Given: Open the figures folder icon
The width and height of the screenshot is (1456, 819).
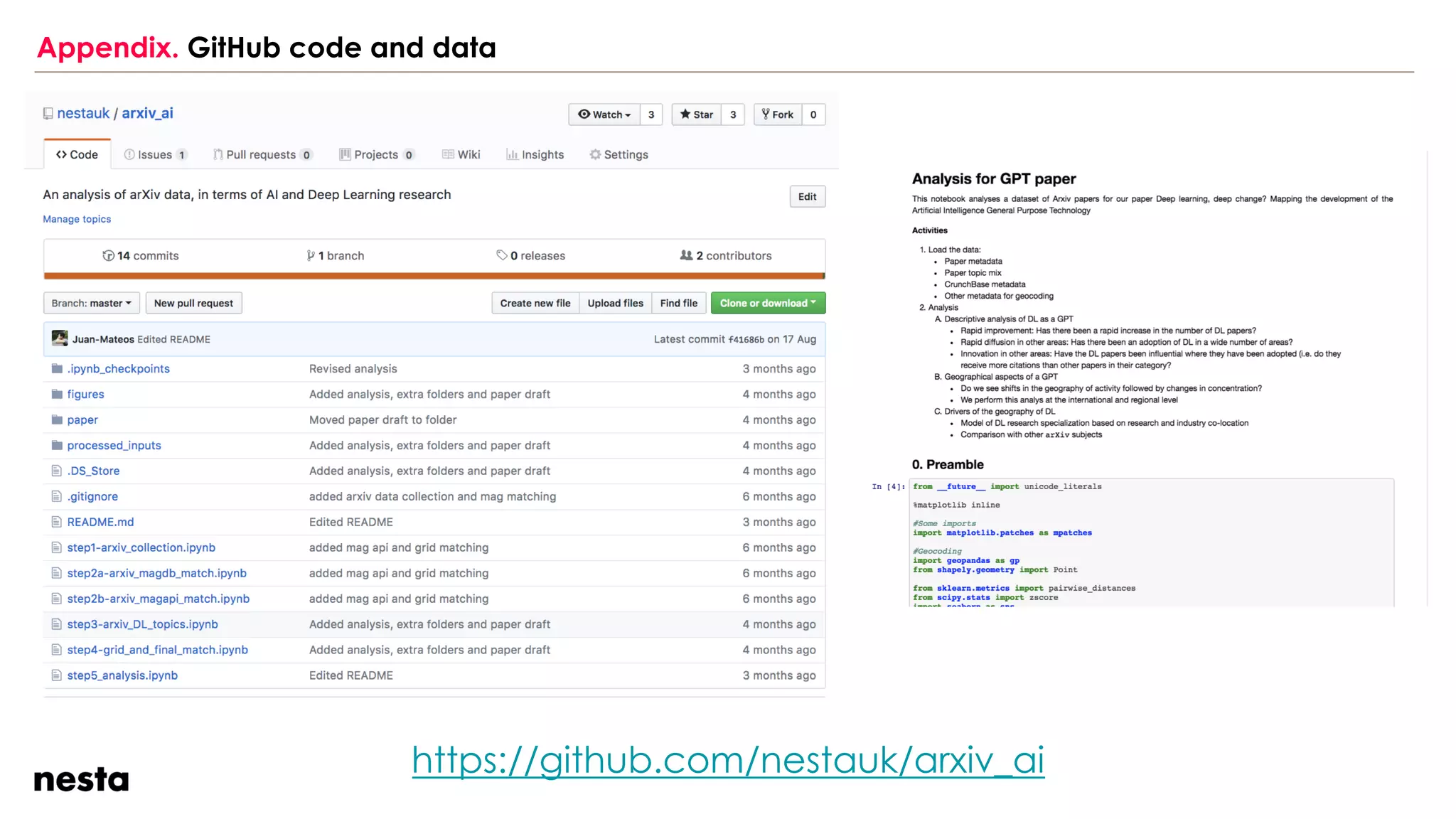Looking at the screenshot, I should point(57,395).
